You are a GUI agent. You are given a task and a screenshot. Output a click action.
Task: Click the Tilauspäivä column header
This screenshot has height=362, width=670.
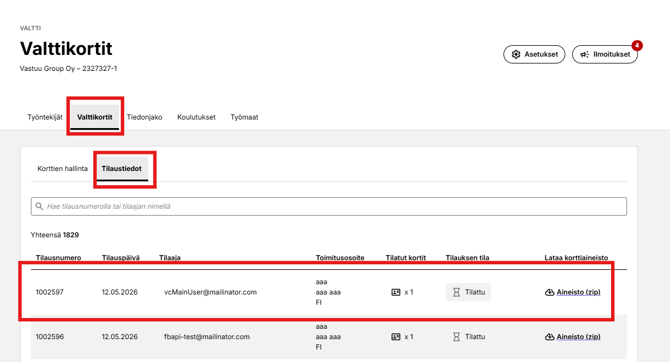click(120, 258)
